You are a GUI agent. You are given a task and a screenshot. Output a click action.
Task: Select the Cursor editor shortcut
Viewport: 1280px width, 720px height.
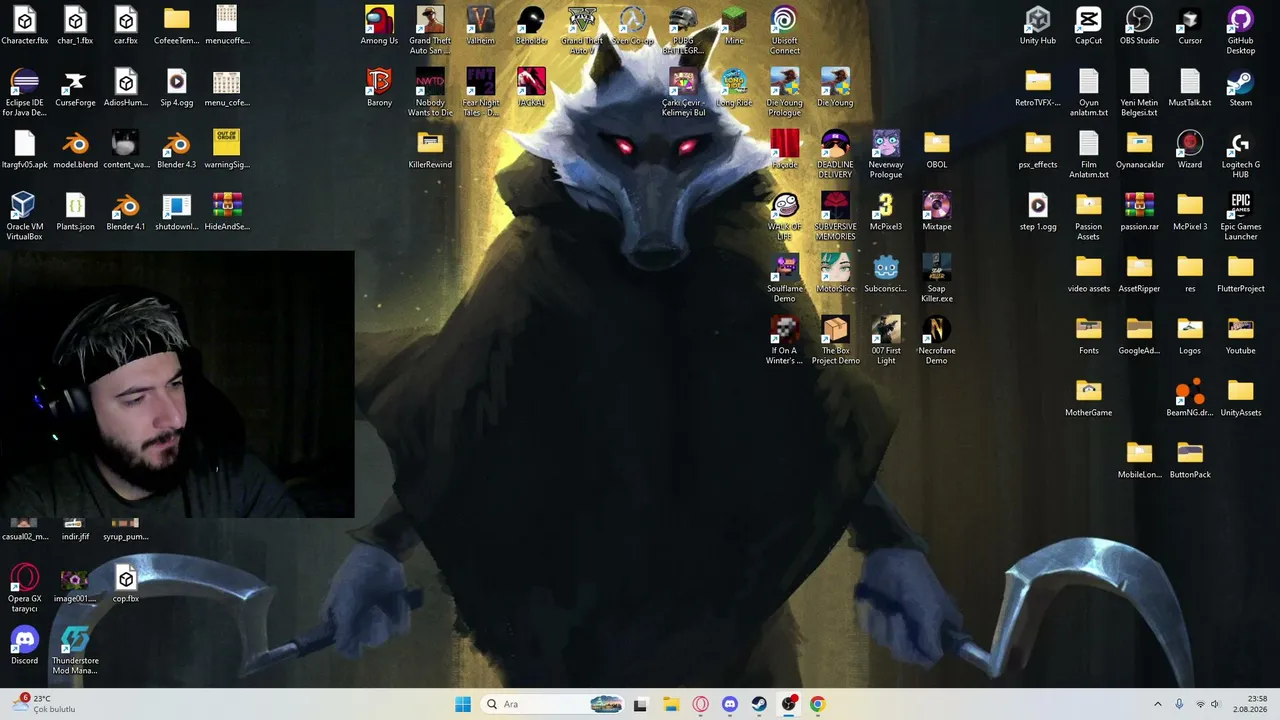pyautogui.click(x=1190, y=26)
